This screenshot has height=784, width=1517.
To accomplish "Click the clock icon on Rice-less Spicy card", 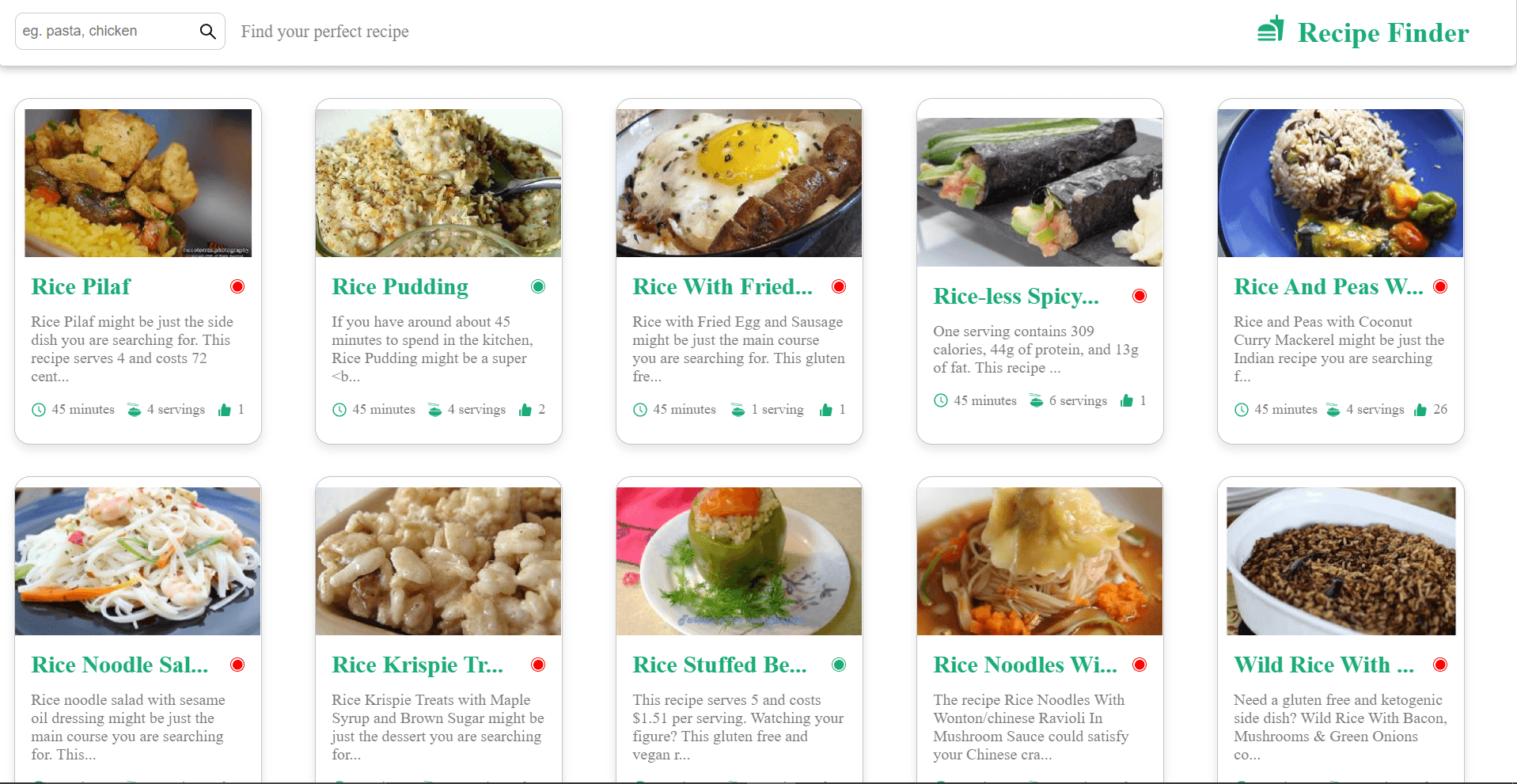I will tap(941, 401).
